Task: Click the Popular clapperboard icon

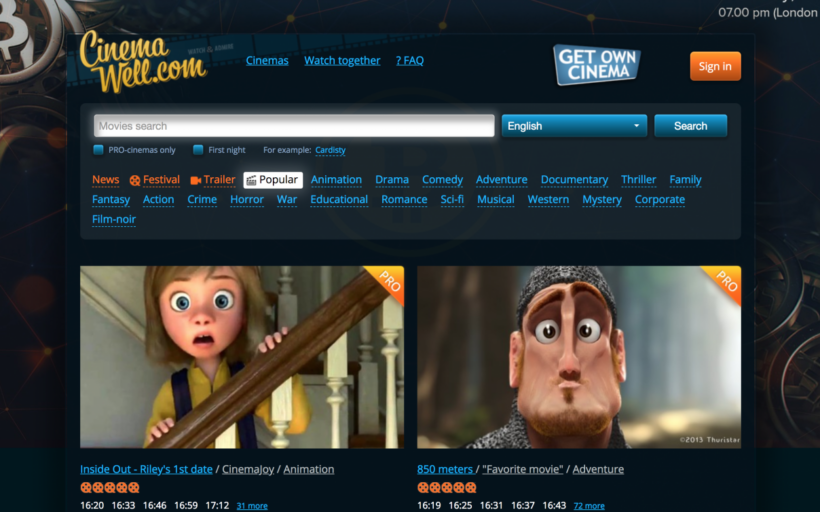Action: tap(252, 181)
